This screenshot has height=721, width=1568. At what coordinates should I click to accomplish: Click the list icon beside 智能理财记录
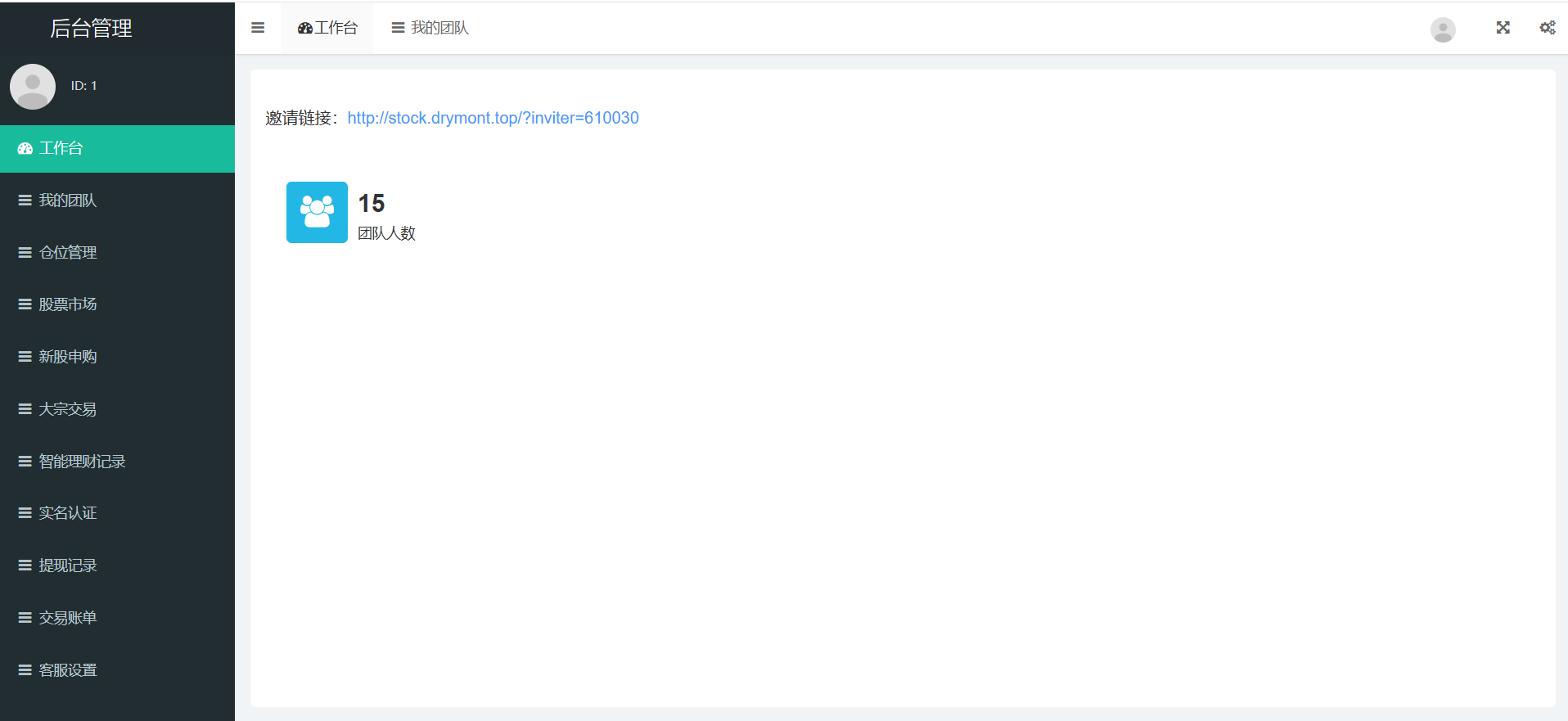[x=25, y=462]
